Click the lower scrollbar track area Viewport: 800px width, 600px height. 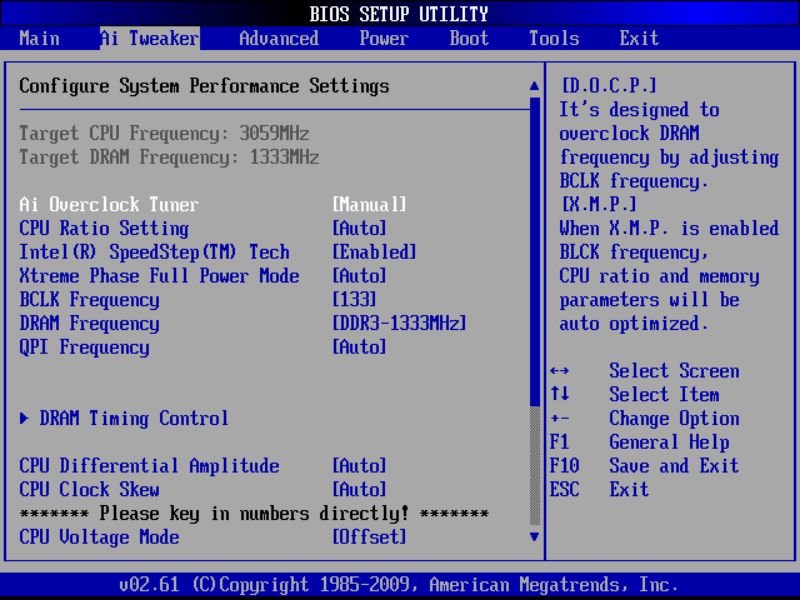pos(535,466)
